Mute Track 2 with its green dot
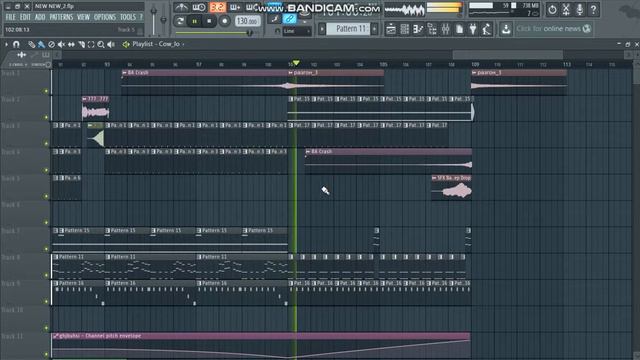 click(46, 117)
